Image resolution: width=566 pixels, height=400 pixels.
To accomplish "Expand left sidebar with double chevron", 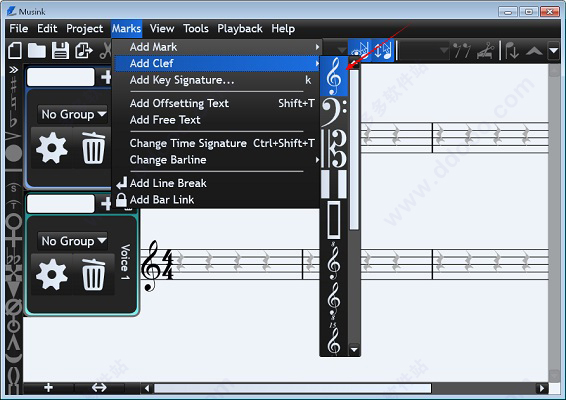I will click(13, 69).
